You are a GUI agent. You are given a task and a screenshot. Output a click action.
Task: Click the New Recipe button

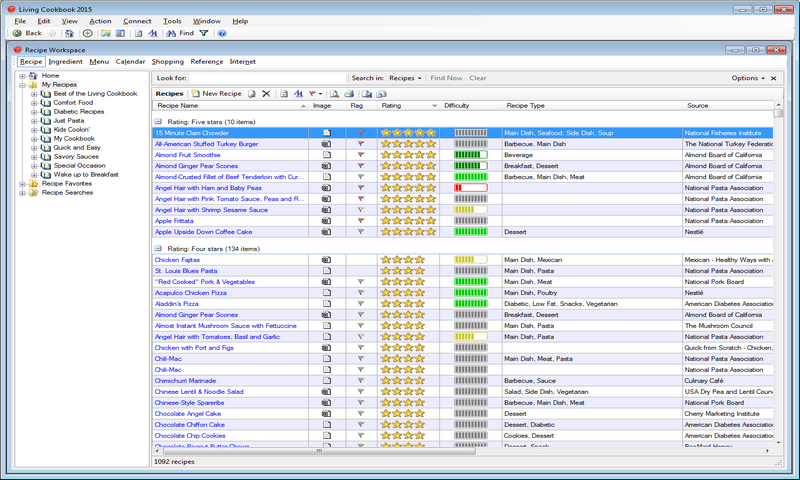215,93
